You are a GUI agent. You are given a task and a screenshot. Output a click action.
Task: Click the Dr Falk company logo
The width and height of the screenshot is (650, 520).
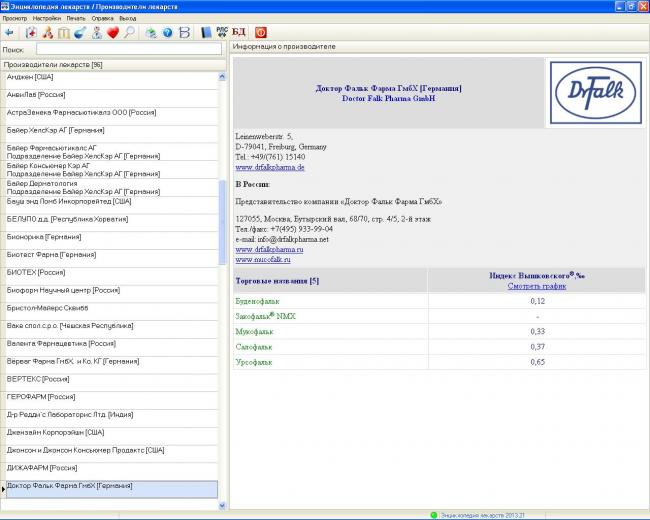coord(596,92)
